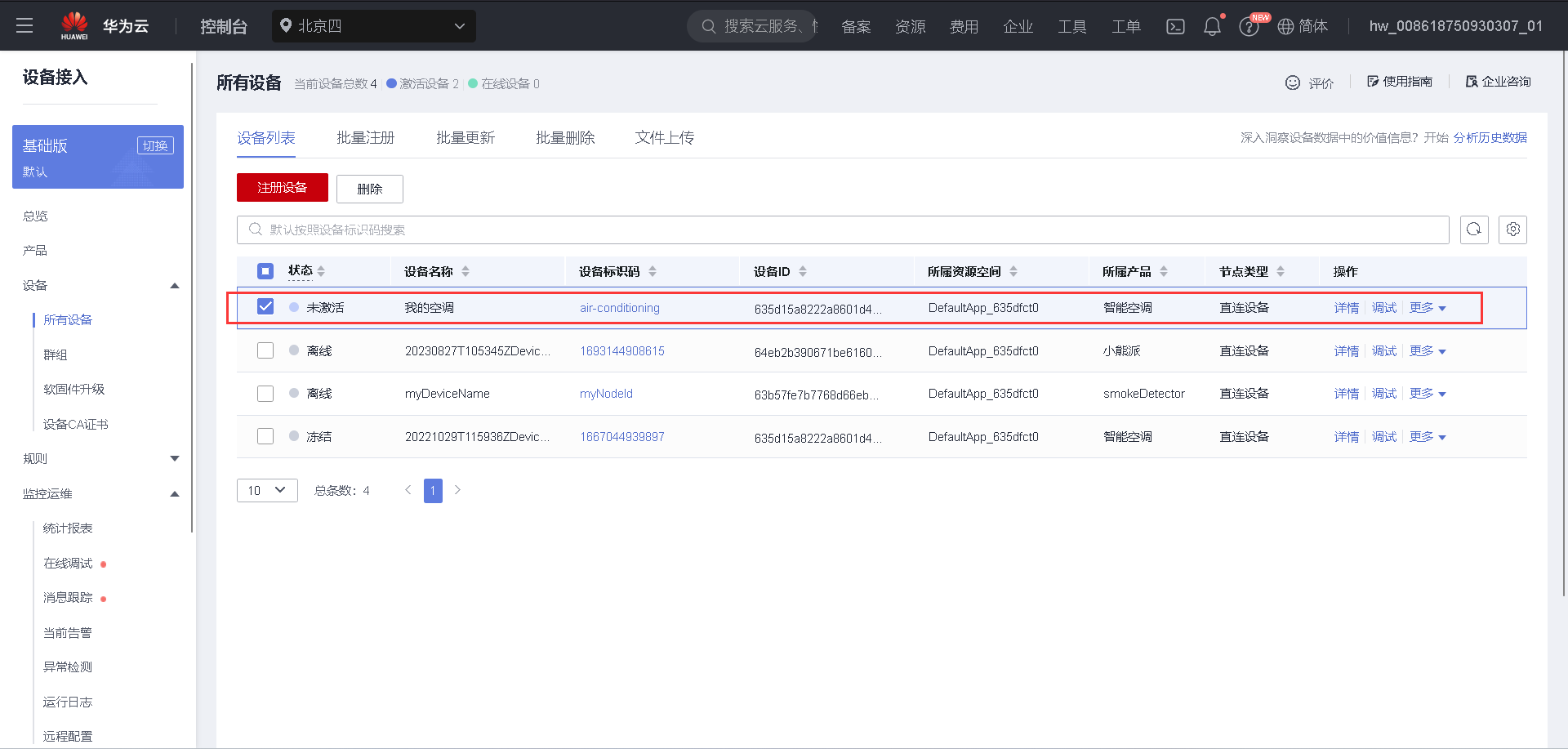Open the CLI terminal icon in top bar
Screen dimensions: 1568x749
click(1175, 25)
